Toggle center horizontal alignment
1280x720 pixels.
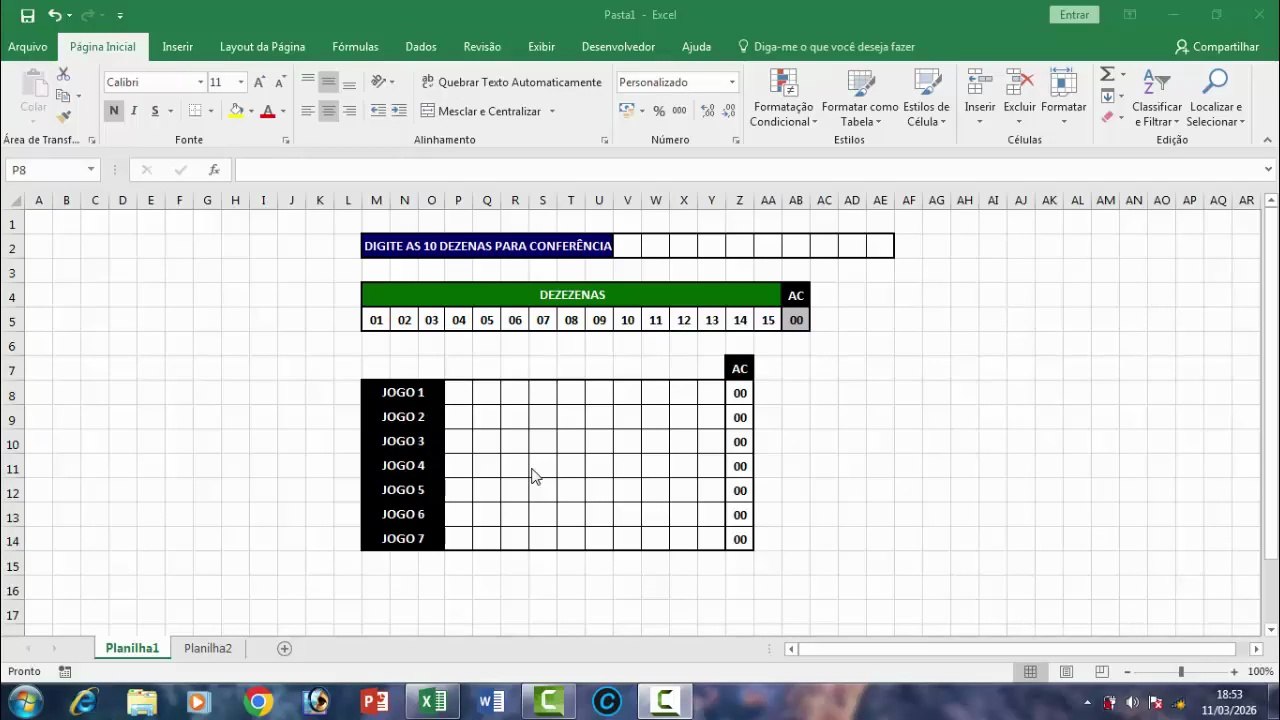click(328, 111)
